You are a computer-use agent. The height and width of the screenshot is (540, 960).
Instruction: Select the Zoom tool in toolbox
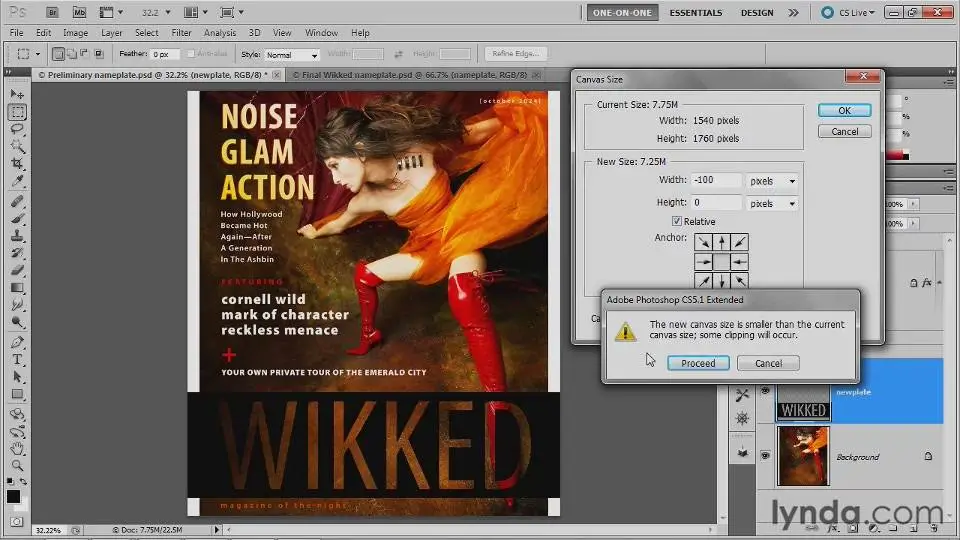(17, 465)
